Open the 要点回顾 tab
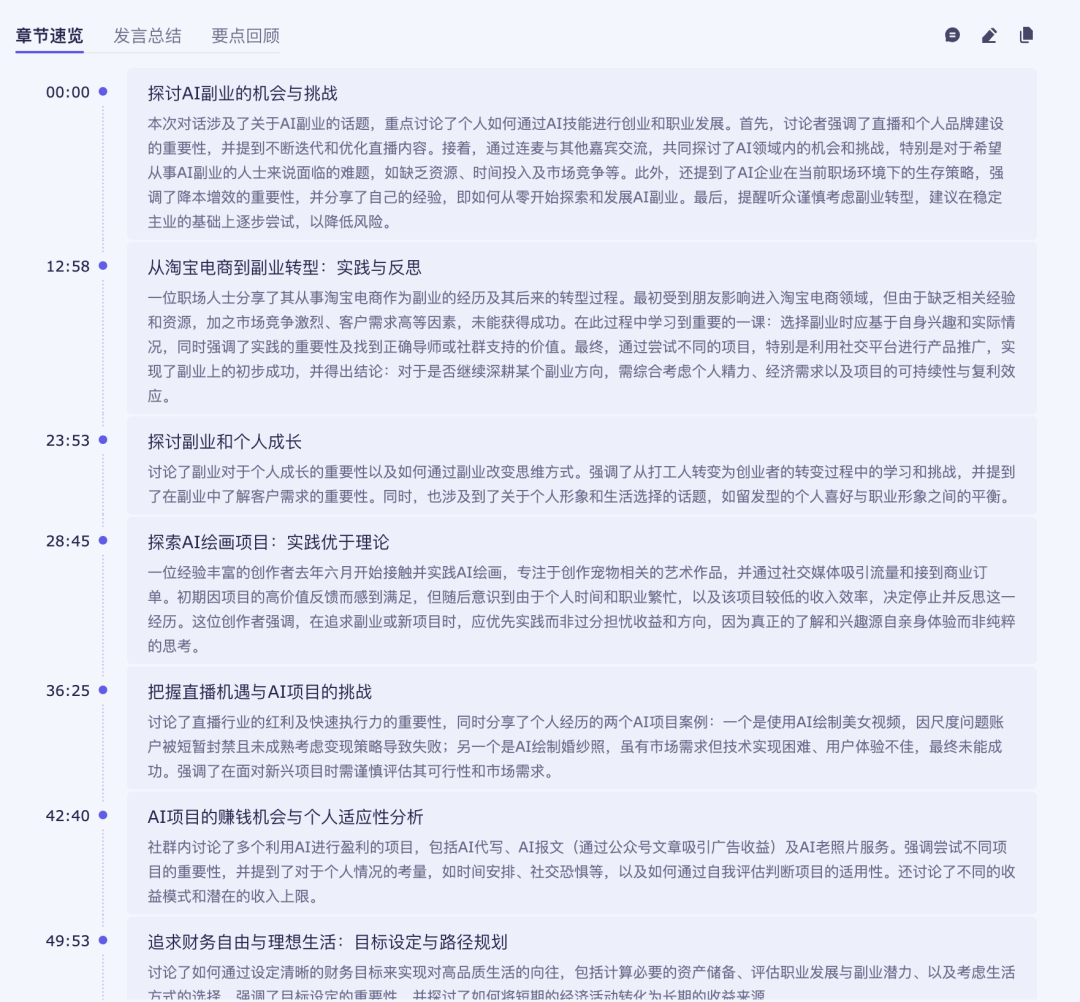Image resolution: width=1080 pixels, height=1002 pixels. 245,36
